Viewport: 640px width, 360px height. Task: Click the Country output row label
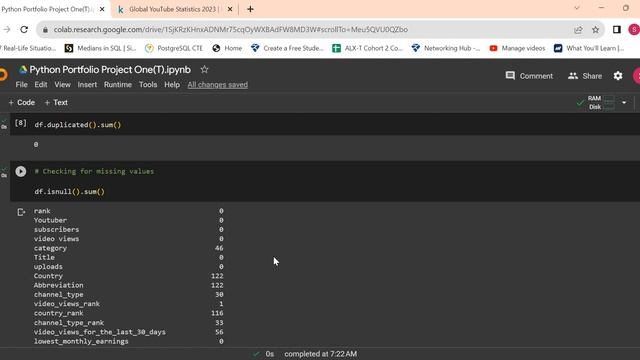48,276
